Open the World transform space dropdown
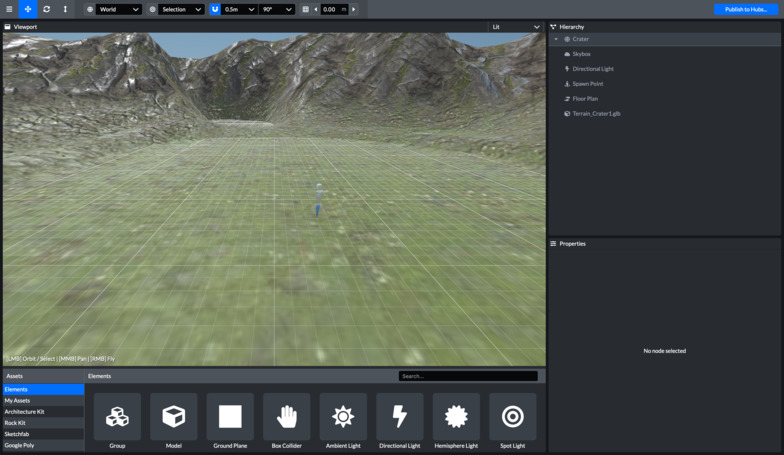784x455 pixels. click(x=119, y=9)
